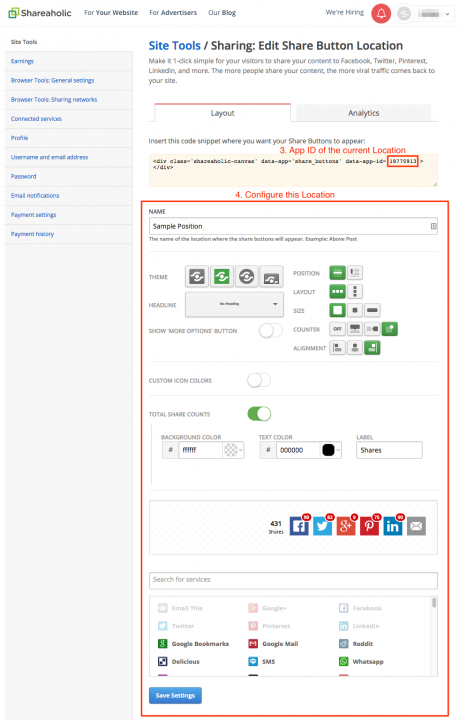Image resolution: width=460 pixels, height=720 pixels.
Task: Edit the Label field reading Shares
Action: click(389, 450)
